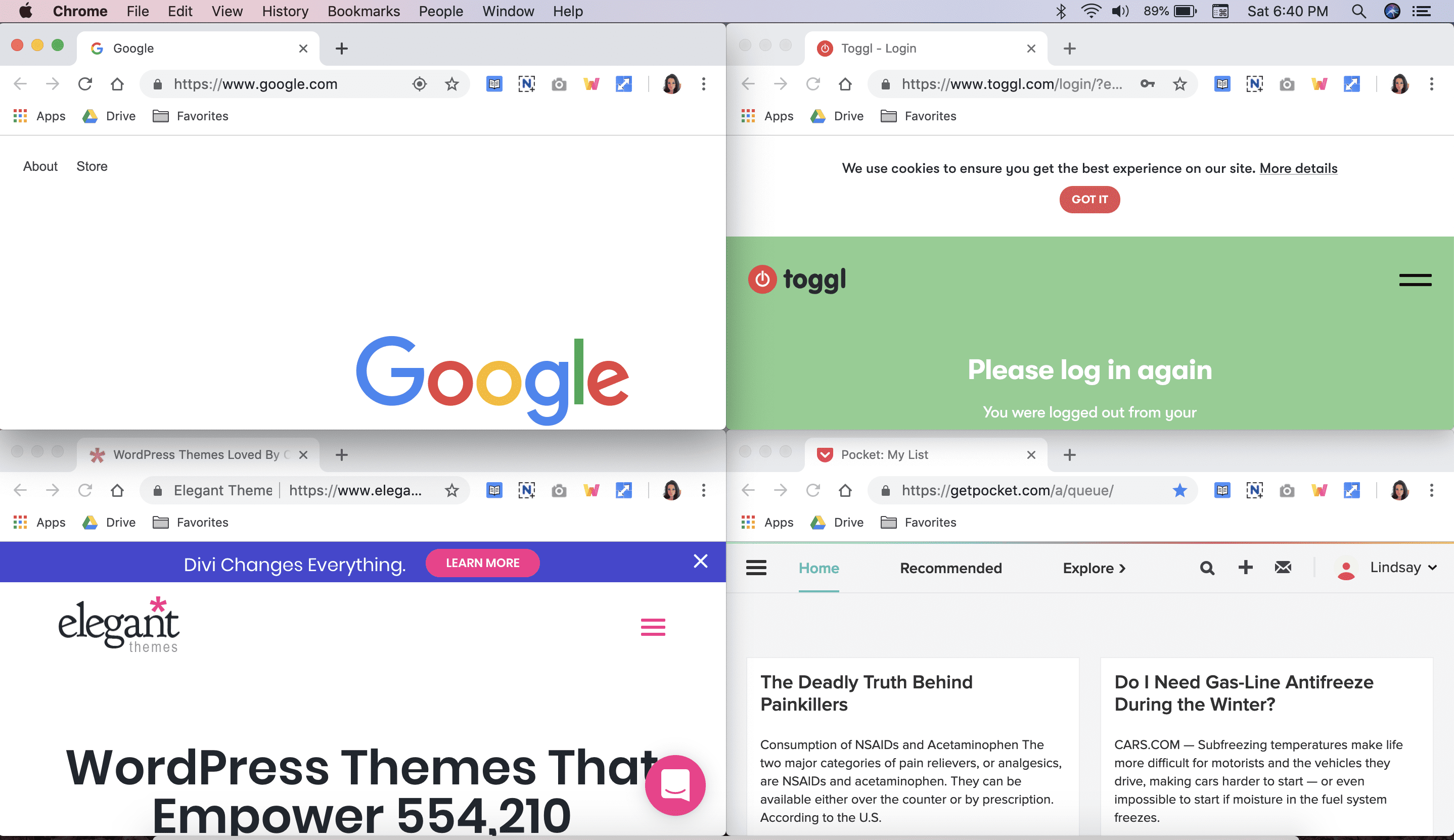This screenshot has height=840, width=1454.
Task: Click the blue square extension icon
Action: tap(625, 84)
